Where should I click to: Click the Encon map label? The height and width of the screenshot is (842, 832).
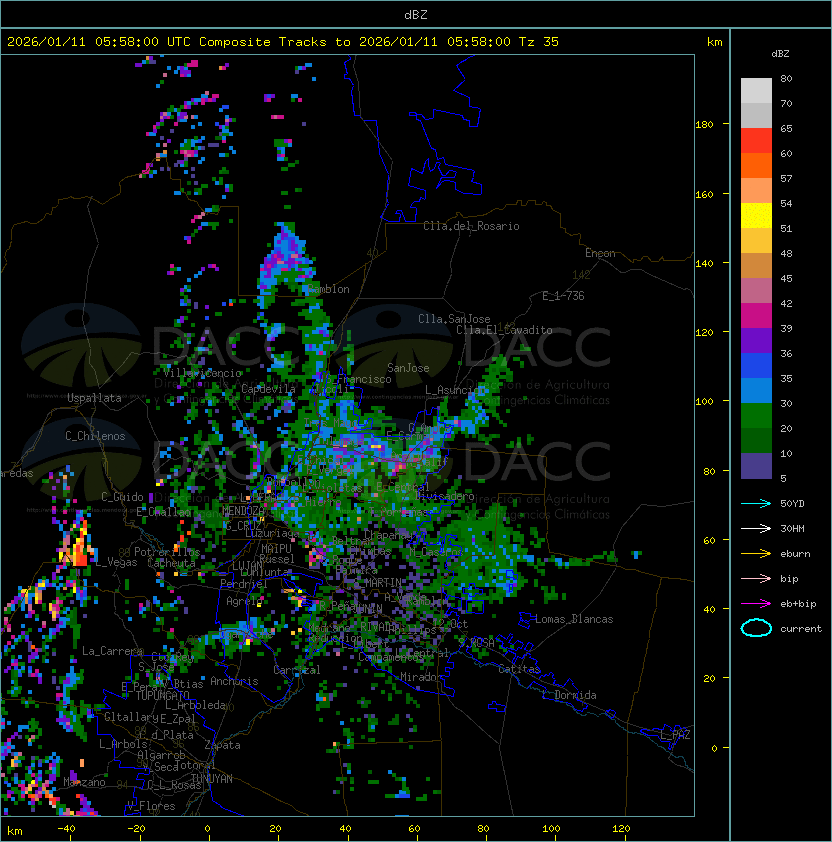[x=600, y=253]
